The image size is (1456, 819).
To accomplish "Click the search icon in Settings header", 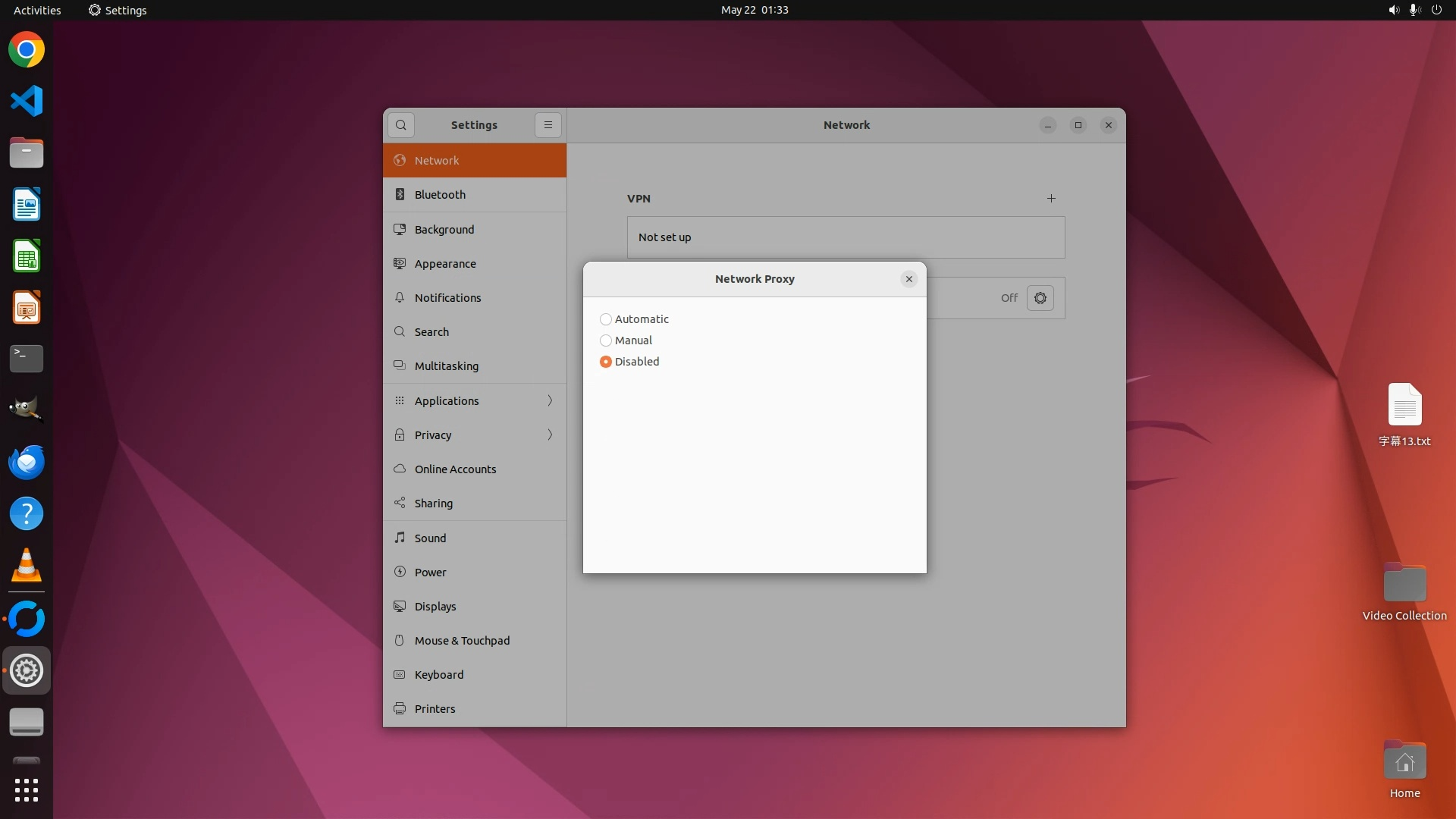I will tap(401, 125).
